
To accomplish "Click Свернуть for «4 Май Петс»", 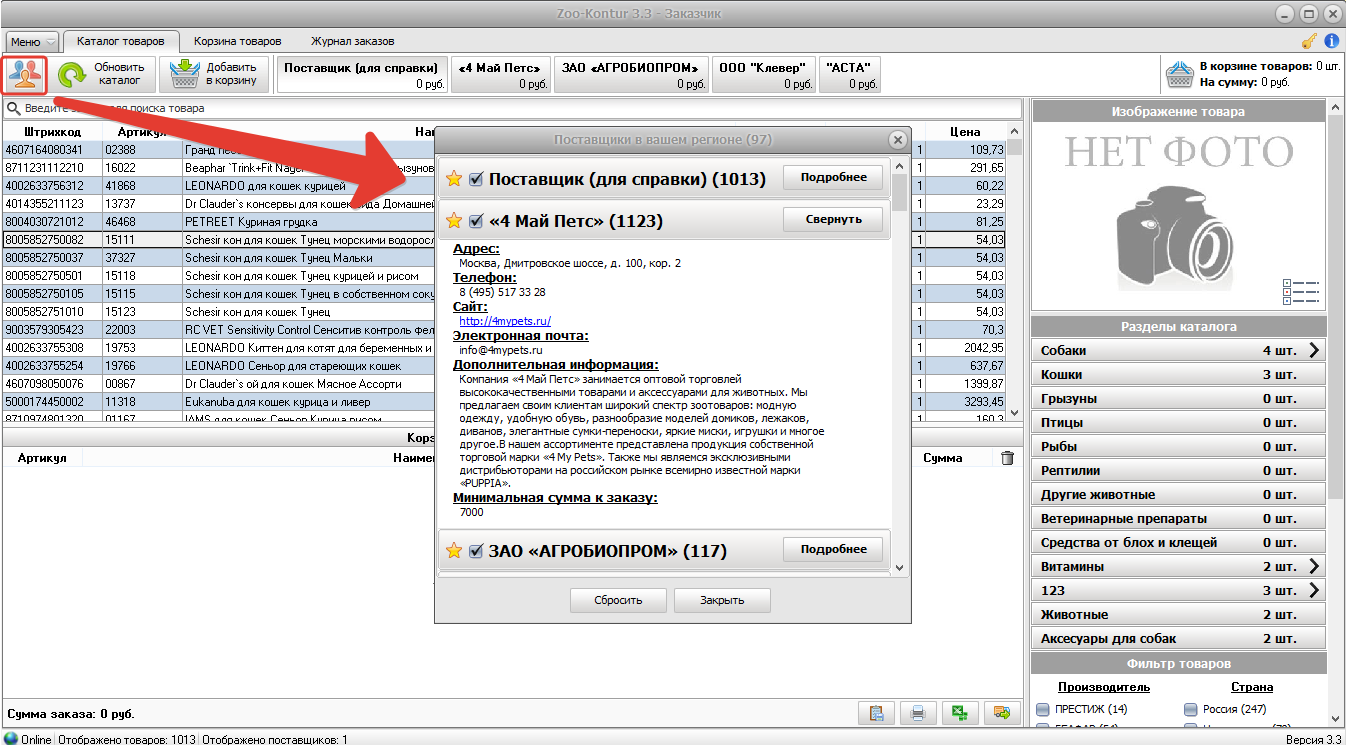I will coord(834,219).
